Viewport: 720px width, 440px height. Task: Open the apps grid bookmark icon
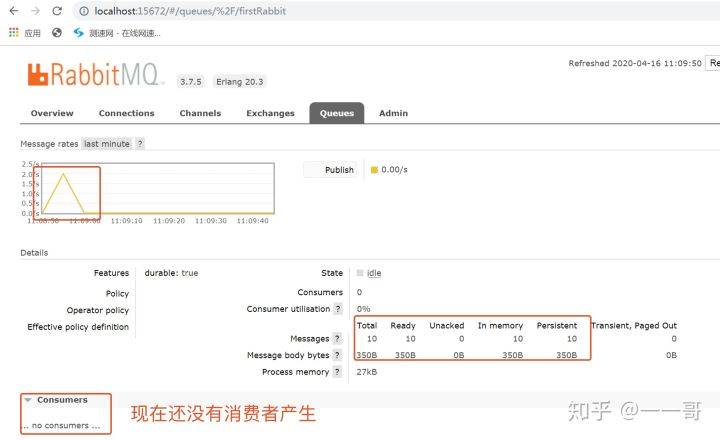14,32
